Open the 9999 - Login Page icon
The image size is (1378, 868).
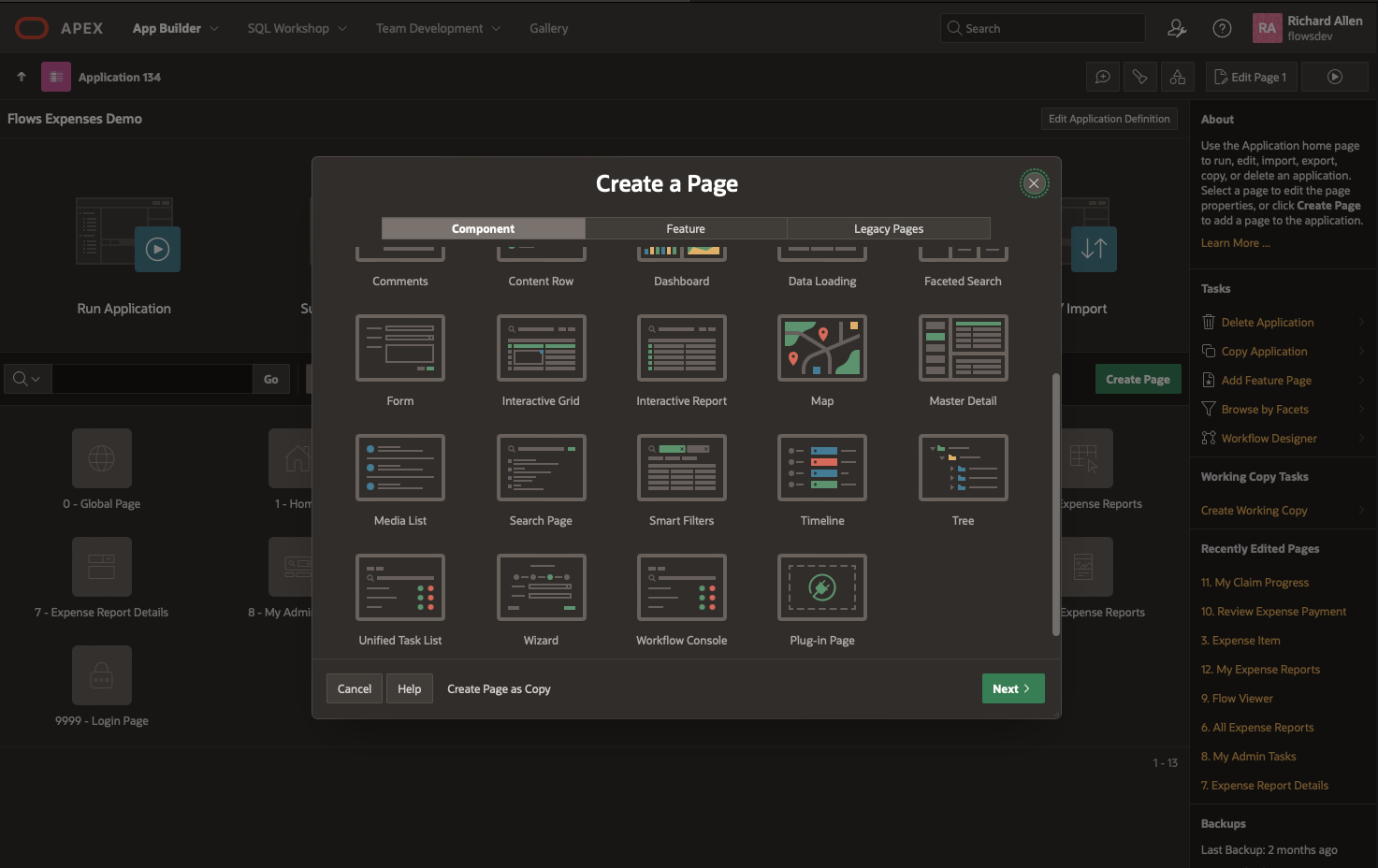(x=102, y=675)
